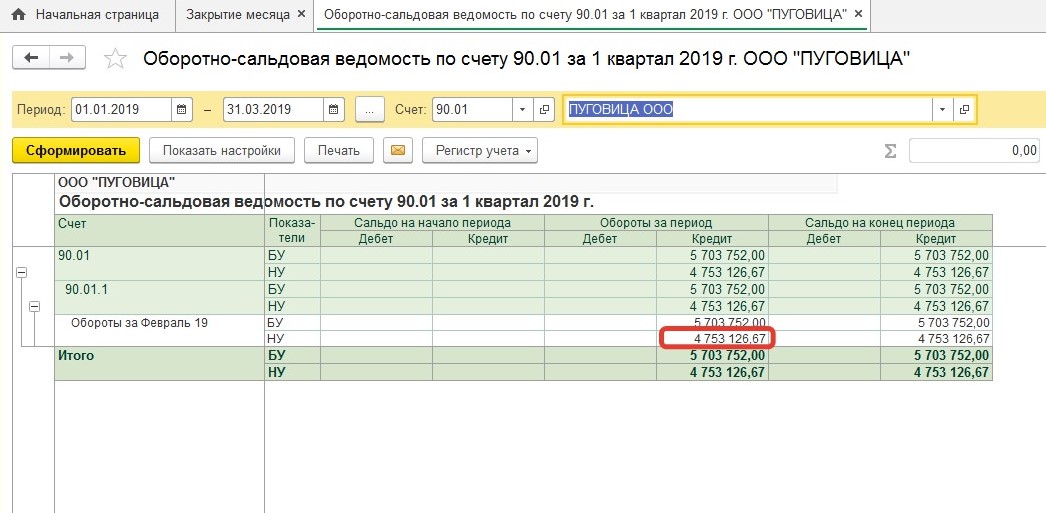Collapse the 90.01 account tree group

tap(21, 272)
